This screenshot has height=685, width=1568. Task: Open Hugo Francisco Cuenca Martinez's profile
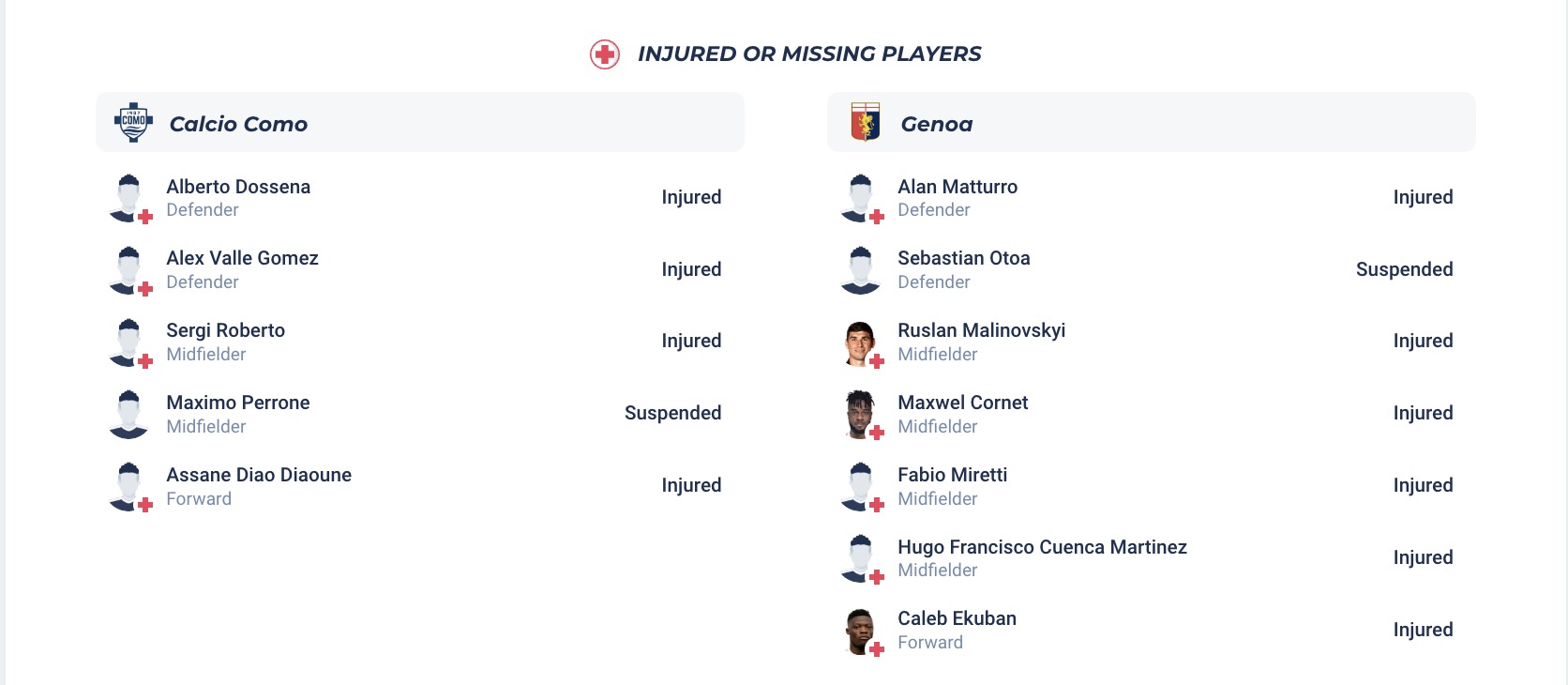point(1041,546)
